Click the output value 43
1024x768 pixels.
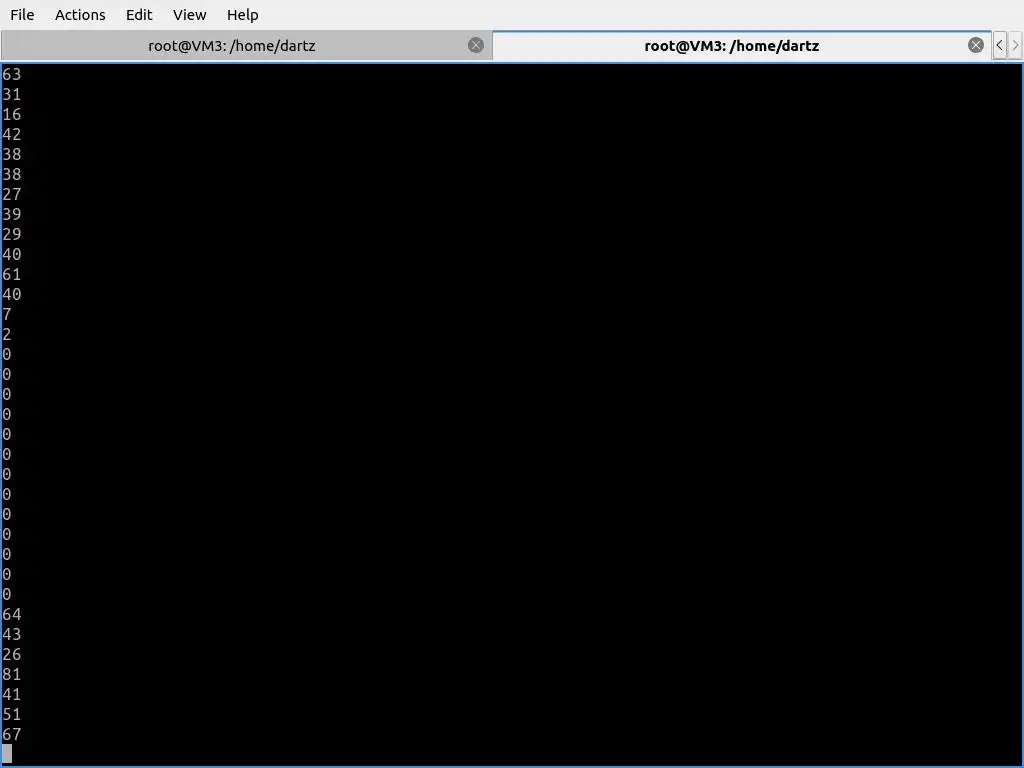[12, 635]
